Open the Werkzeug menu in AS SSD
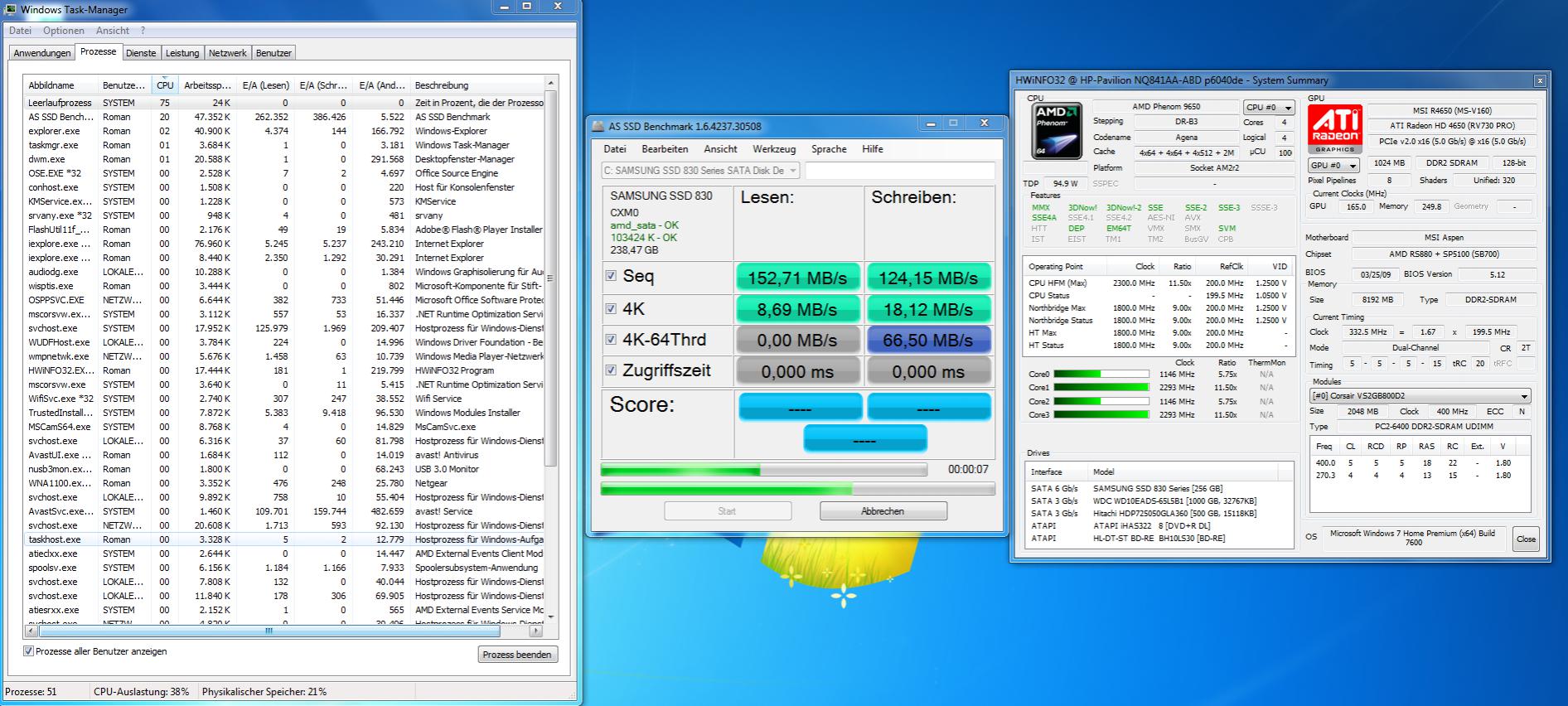1568x706 pixels. click(x=774, y=149)
